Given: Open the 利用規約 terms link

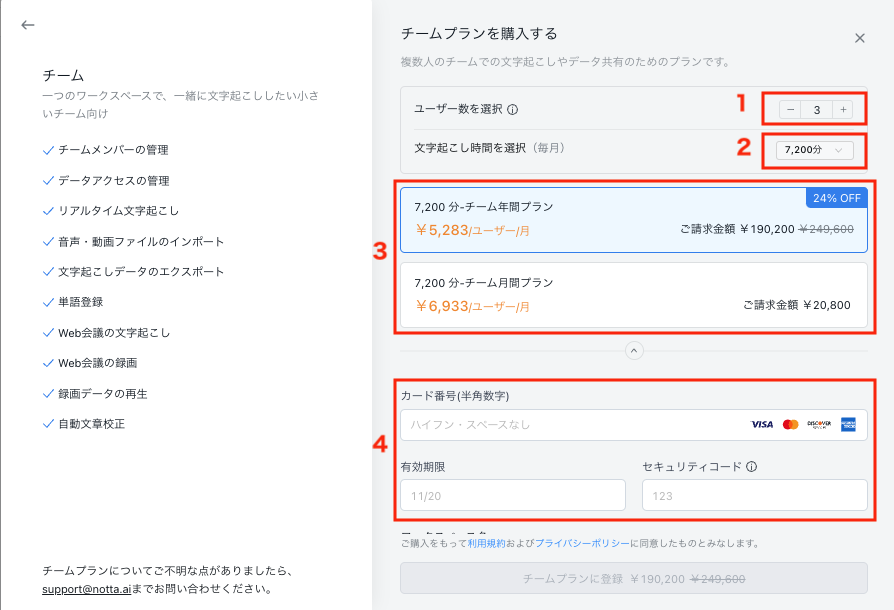Looking at the screenshot, I should click(x=486, y=543).
